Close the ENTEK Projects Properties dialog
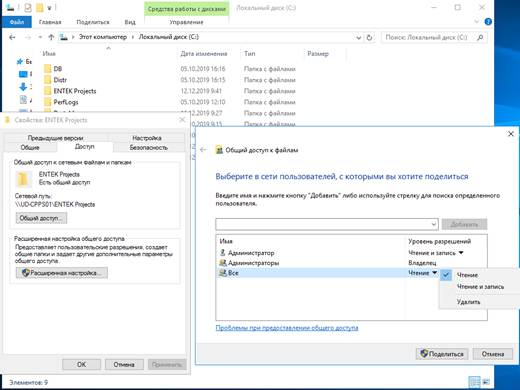 point(182,120)
